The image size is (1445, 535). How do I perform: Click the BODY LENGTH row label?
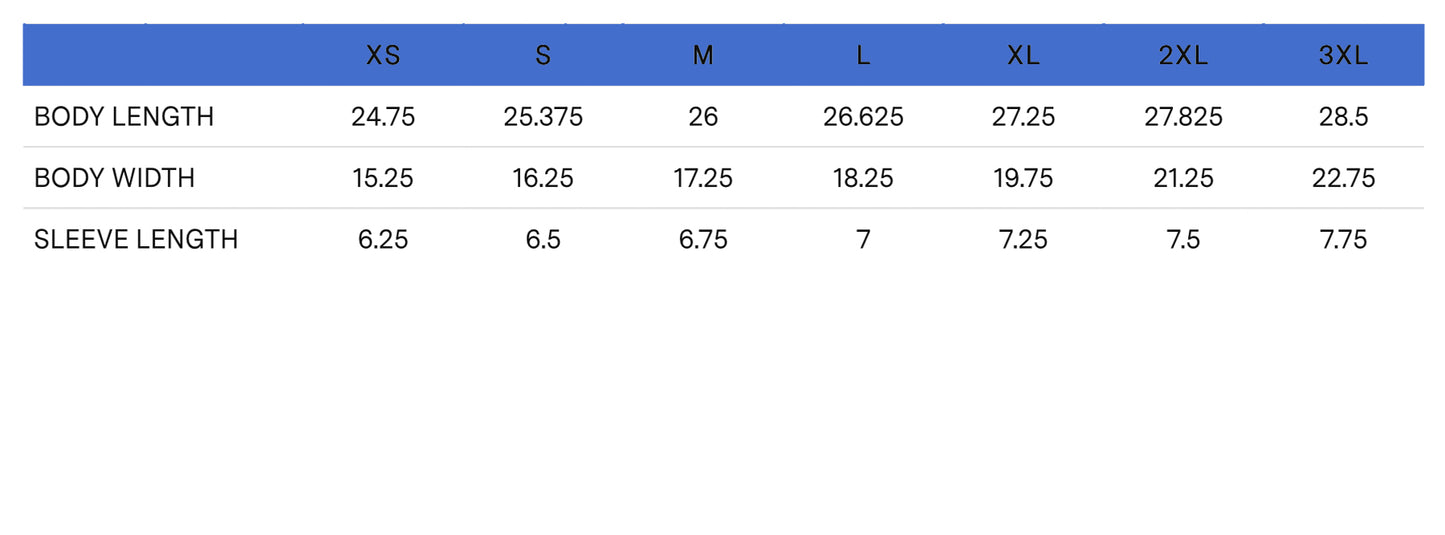[x=124, y=117]
